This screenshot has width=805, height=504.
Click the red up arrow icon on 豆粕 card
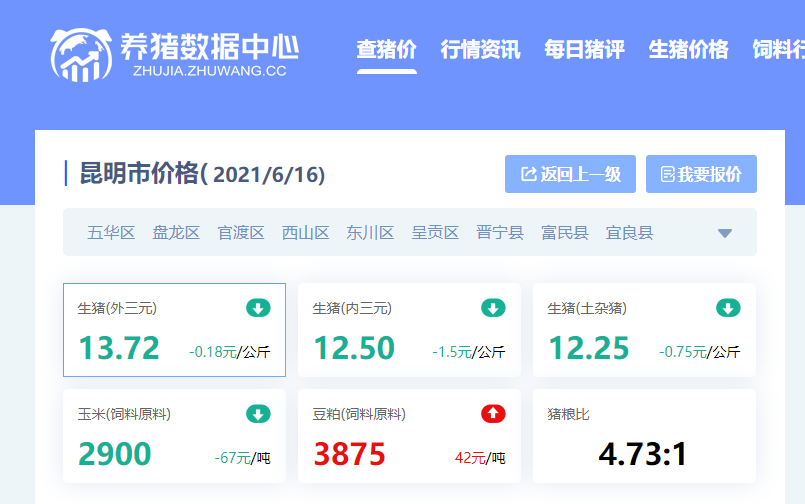coord(493,414)
